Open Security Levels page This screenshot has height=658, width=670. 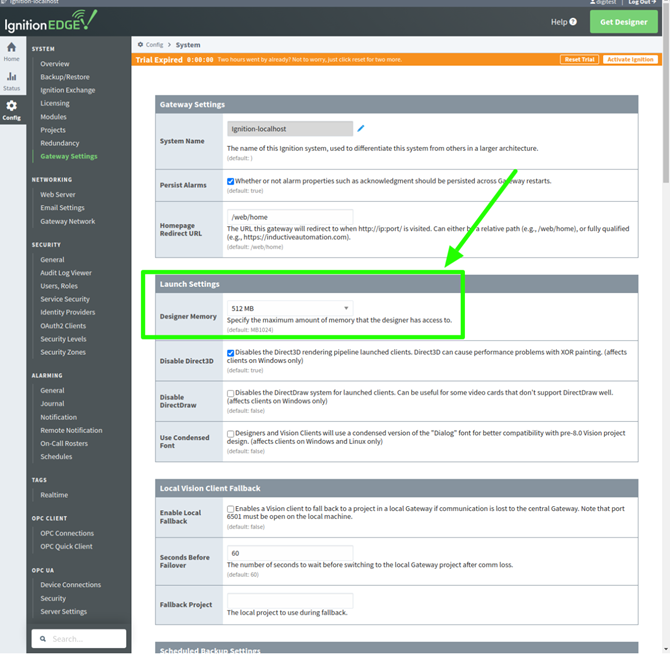[x=63, y=339]
